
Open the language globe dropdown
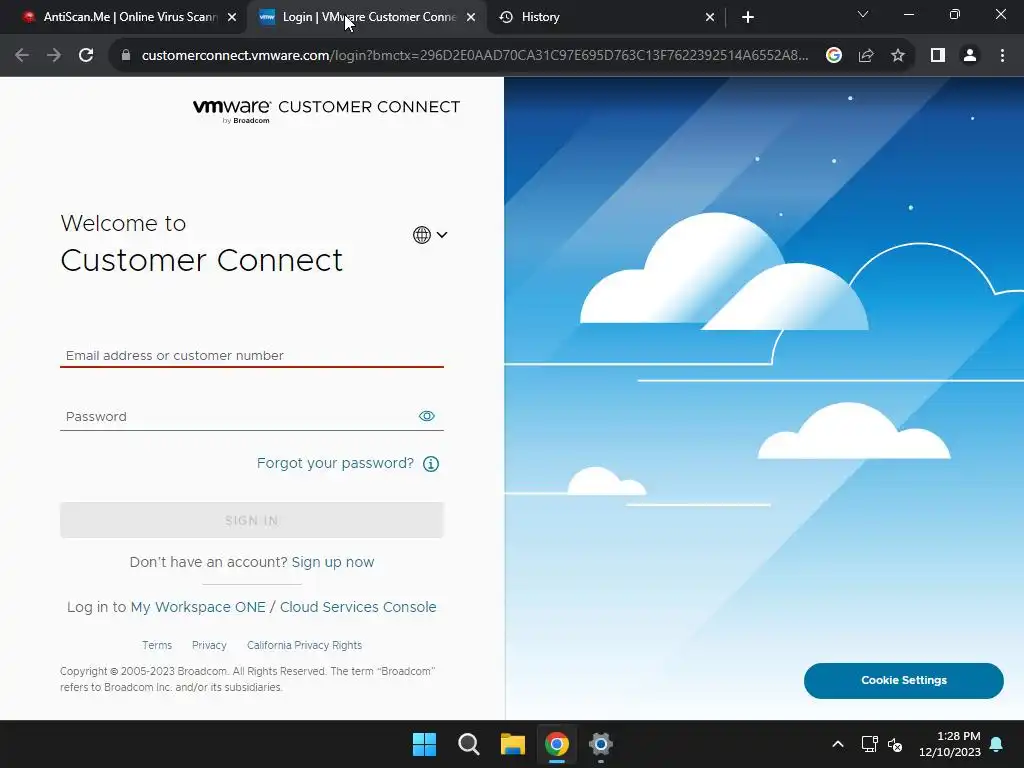(430, 234)
